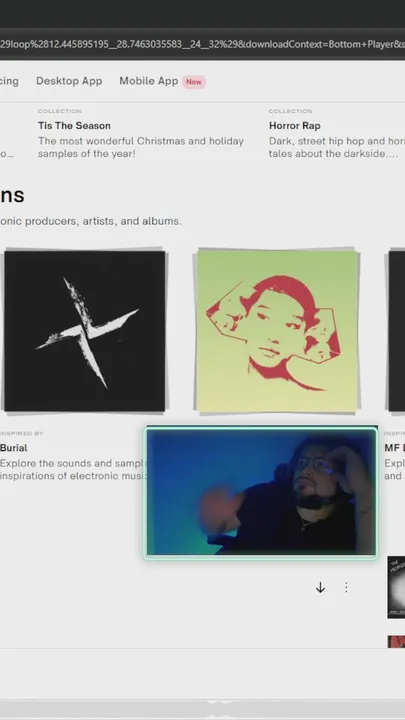The width and height of the screenshot is (405, 720).
Task: Open the small red cover at bottom right
Action: click(x=396, y=641)
